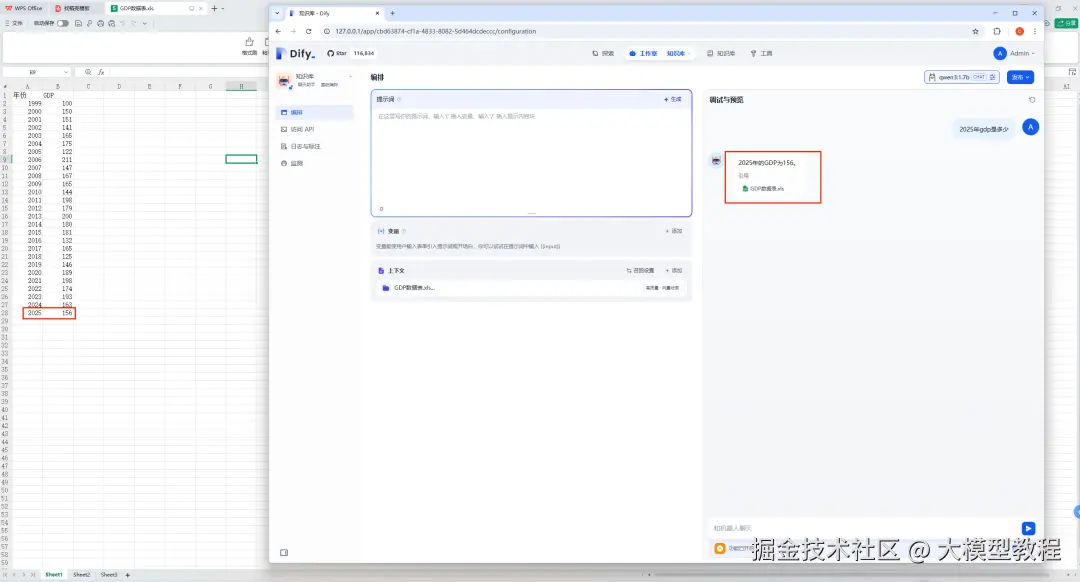Switch to the WPS Office home tab
Screen dimensions: 1080x582
point(24,8)
